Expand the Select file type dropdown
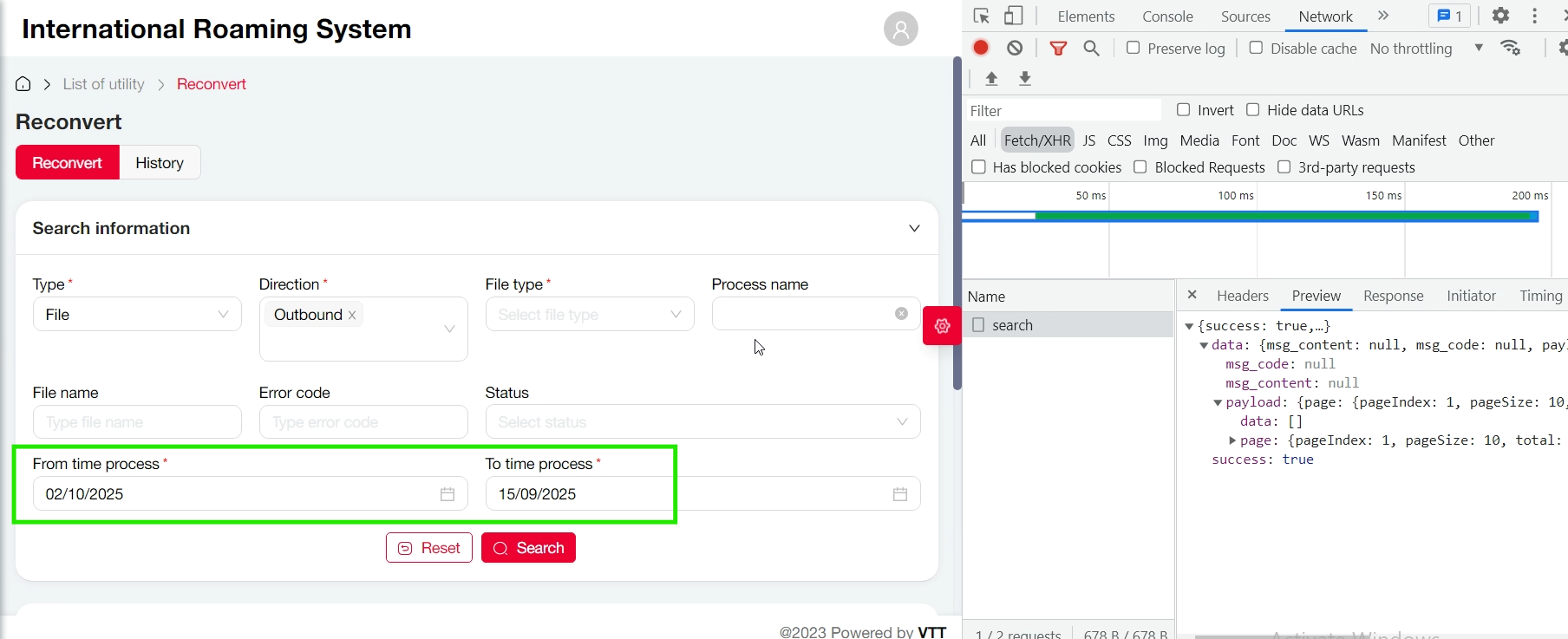Screen dimensions: 1568x639 pyautogui.click(x=590, y=315)
